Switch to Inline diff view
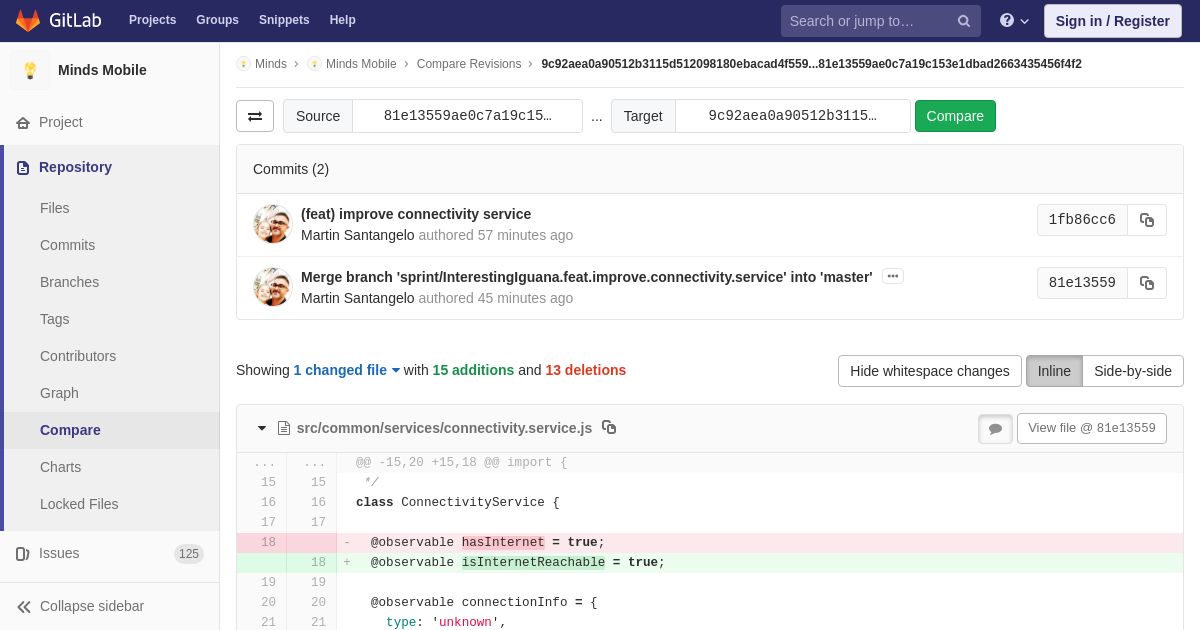Screen dimensions: 1200x630 1054,371
